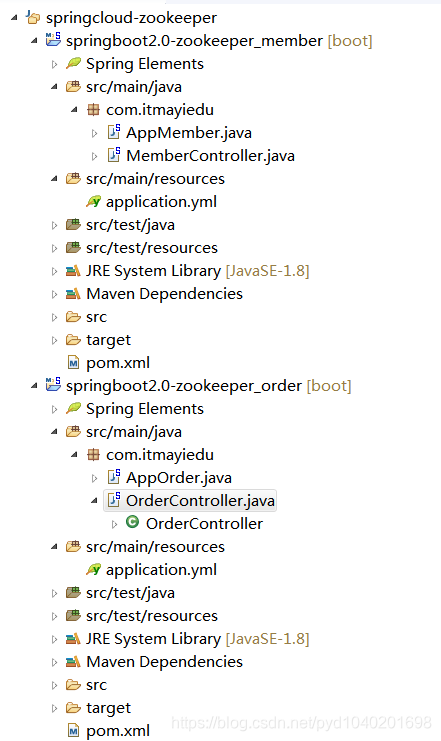Collapse the springcloud-zookeeper root project
Viewport: 441px width, 741px height.
14,18
